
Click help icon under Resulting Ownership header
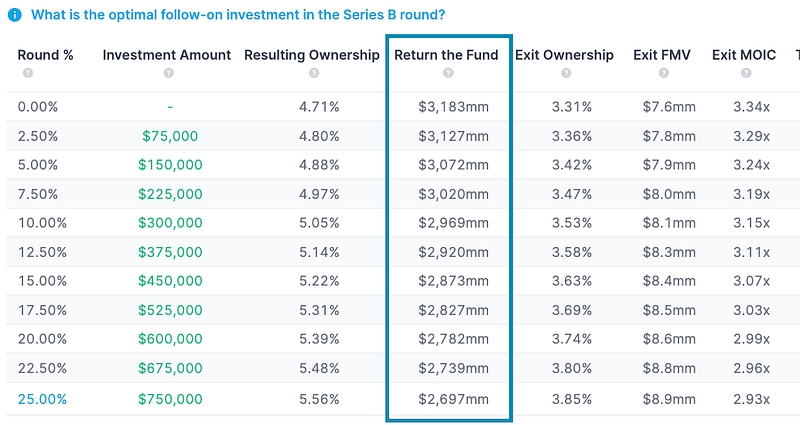(313, 73)
